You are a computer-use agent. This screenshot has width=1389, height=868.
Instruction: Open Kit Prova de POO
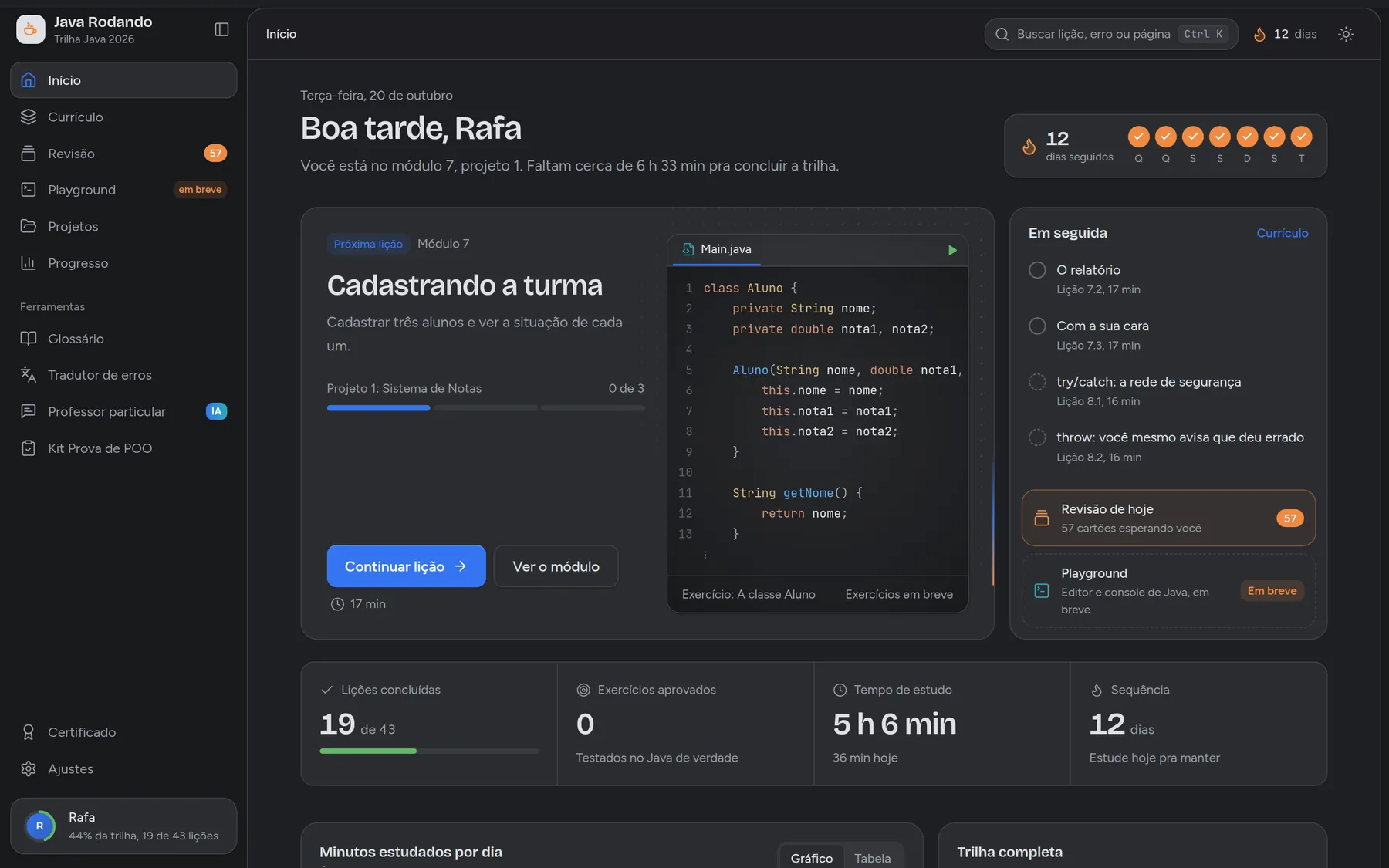123,448
